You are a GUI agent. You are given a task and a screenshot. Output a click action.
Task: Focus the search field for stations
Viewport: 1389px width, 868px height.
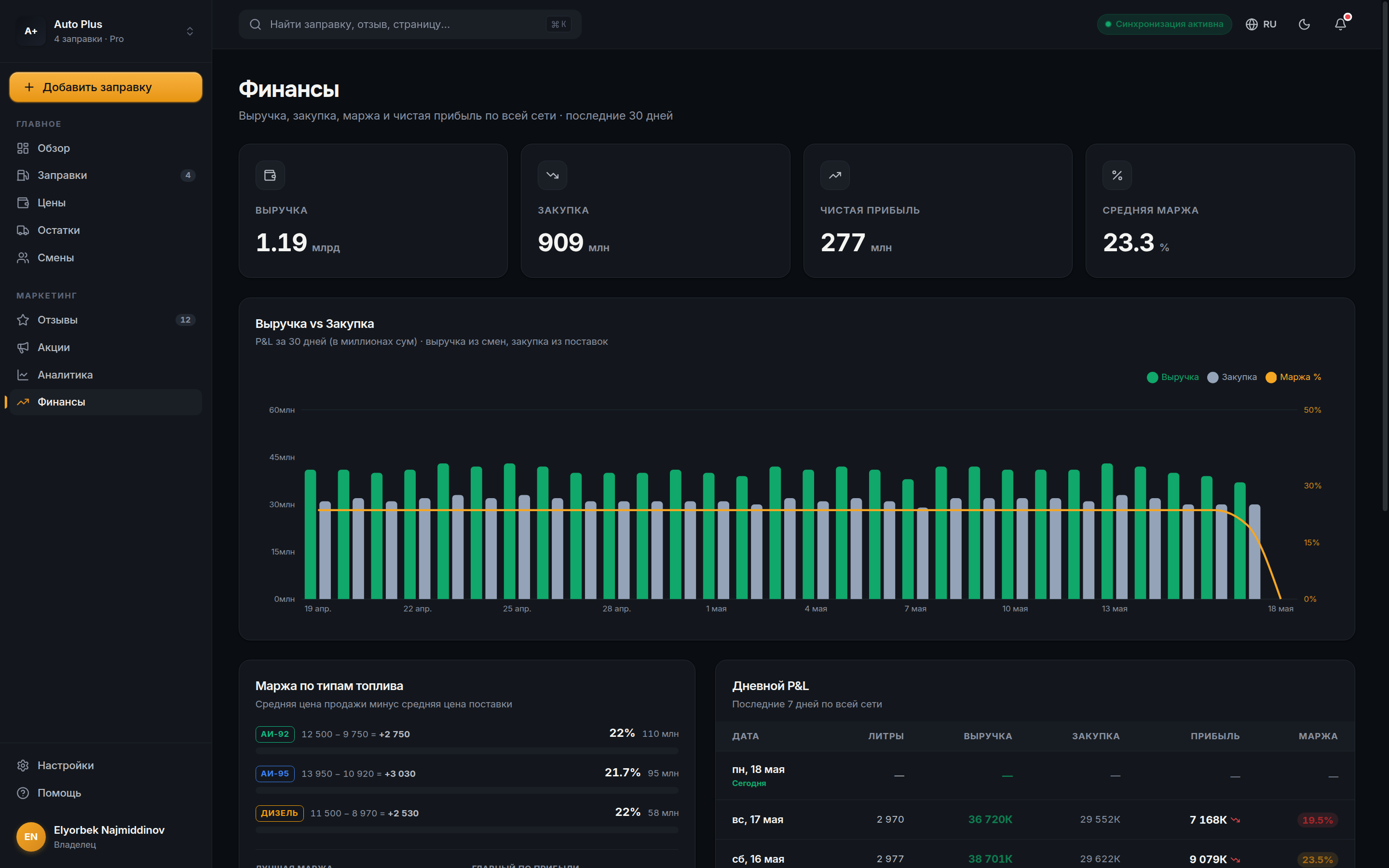(x=410, y=24)
